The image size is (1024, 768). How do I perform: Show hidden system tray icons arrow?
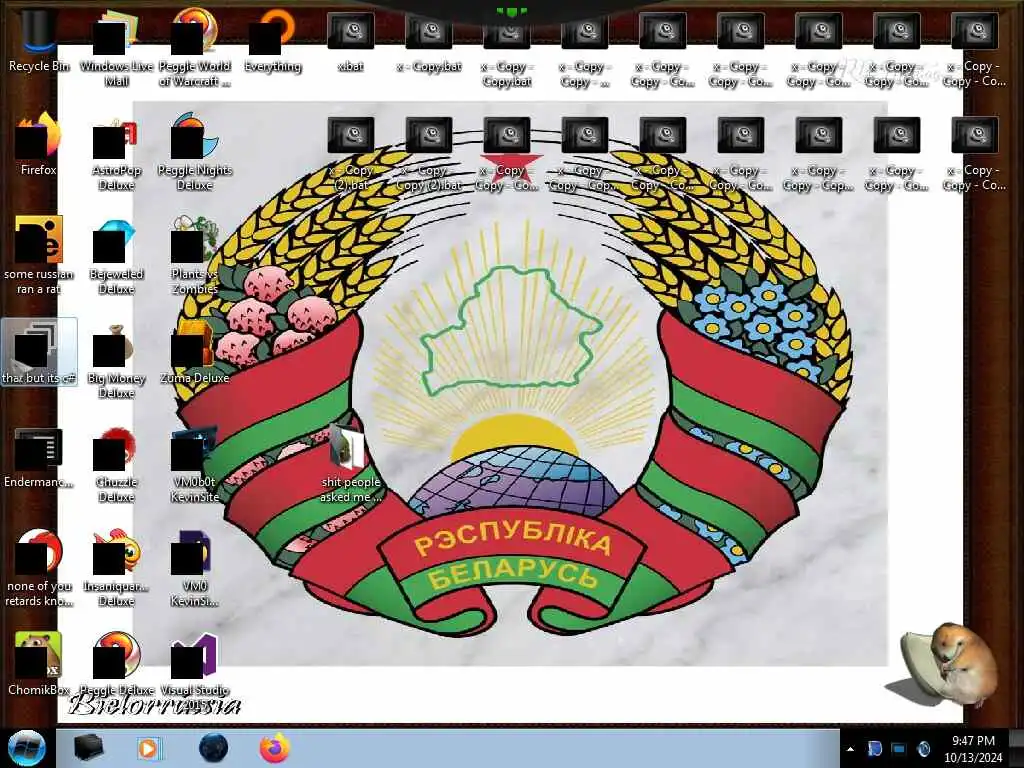[x=850, y=749]
